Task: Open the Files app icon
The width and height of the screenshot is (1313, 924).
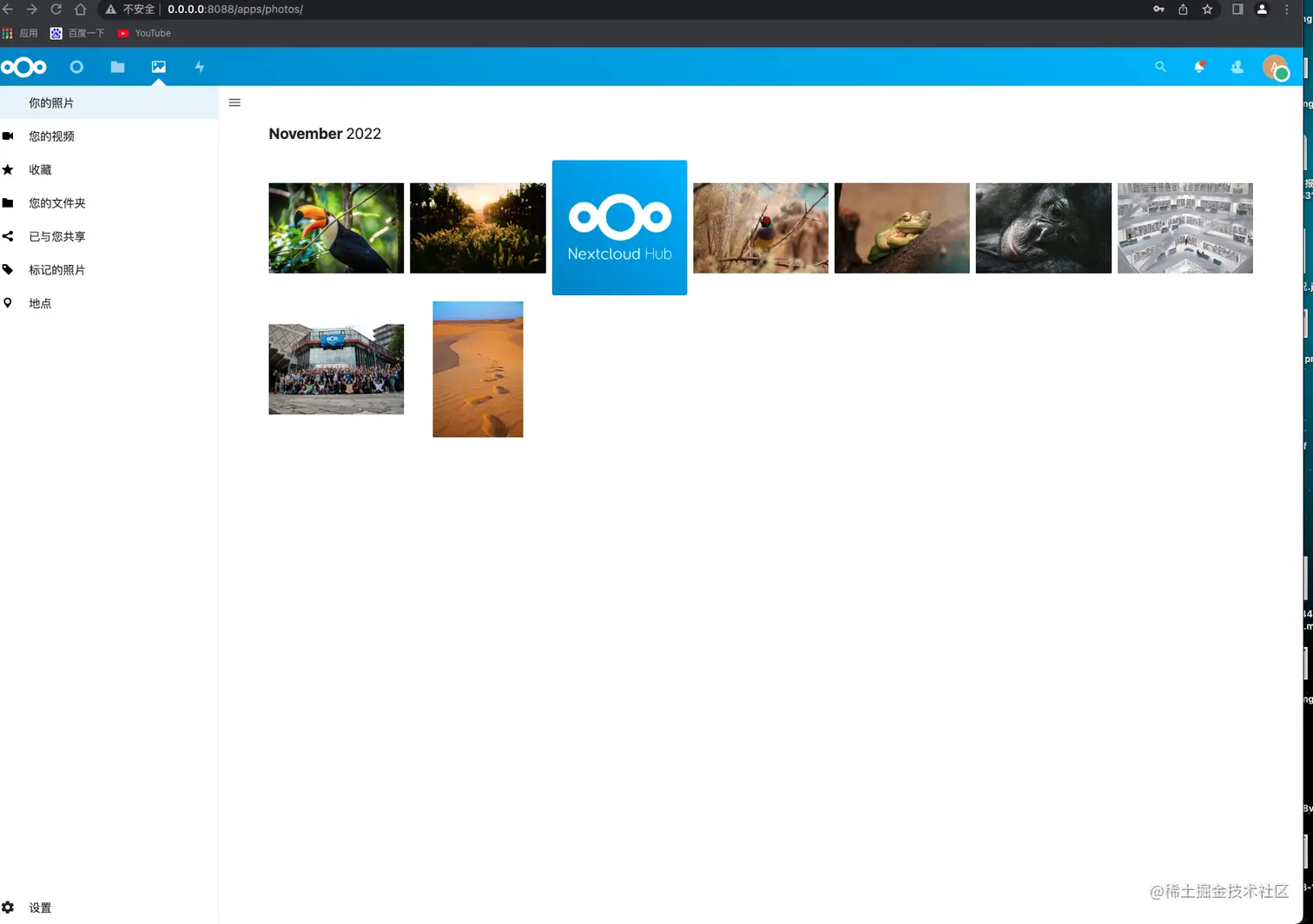Action: click(x=117, y=67)
